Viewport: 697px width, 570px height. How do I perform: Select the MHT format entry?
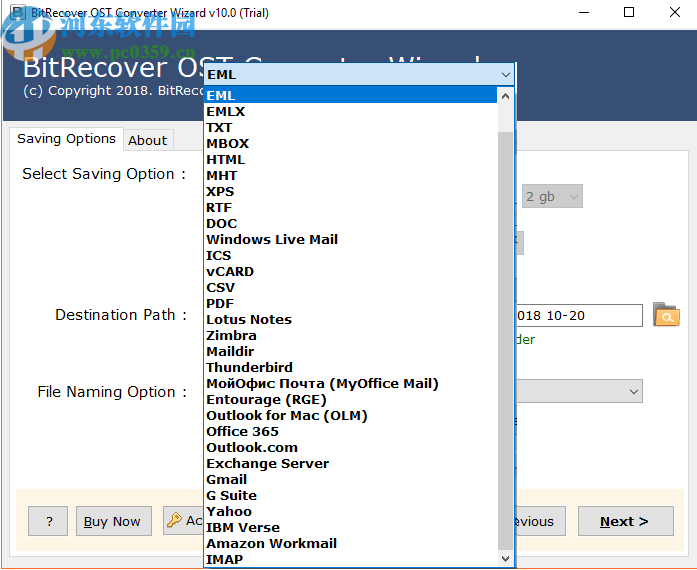click(x=350, y=175)
